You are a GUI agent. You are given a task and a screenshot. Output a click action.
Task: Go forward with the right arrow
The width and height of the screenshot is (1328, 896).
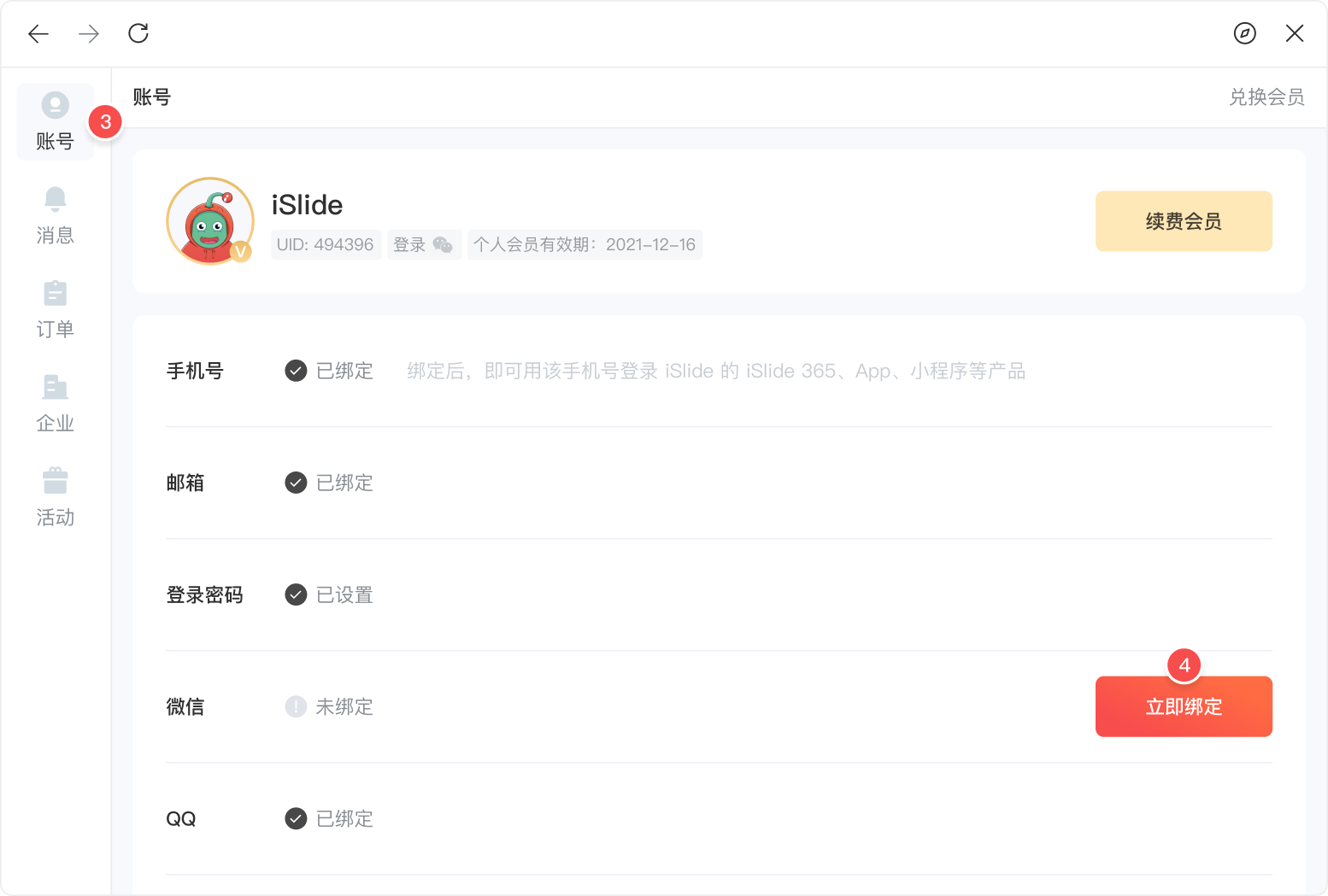coord(89,33)
